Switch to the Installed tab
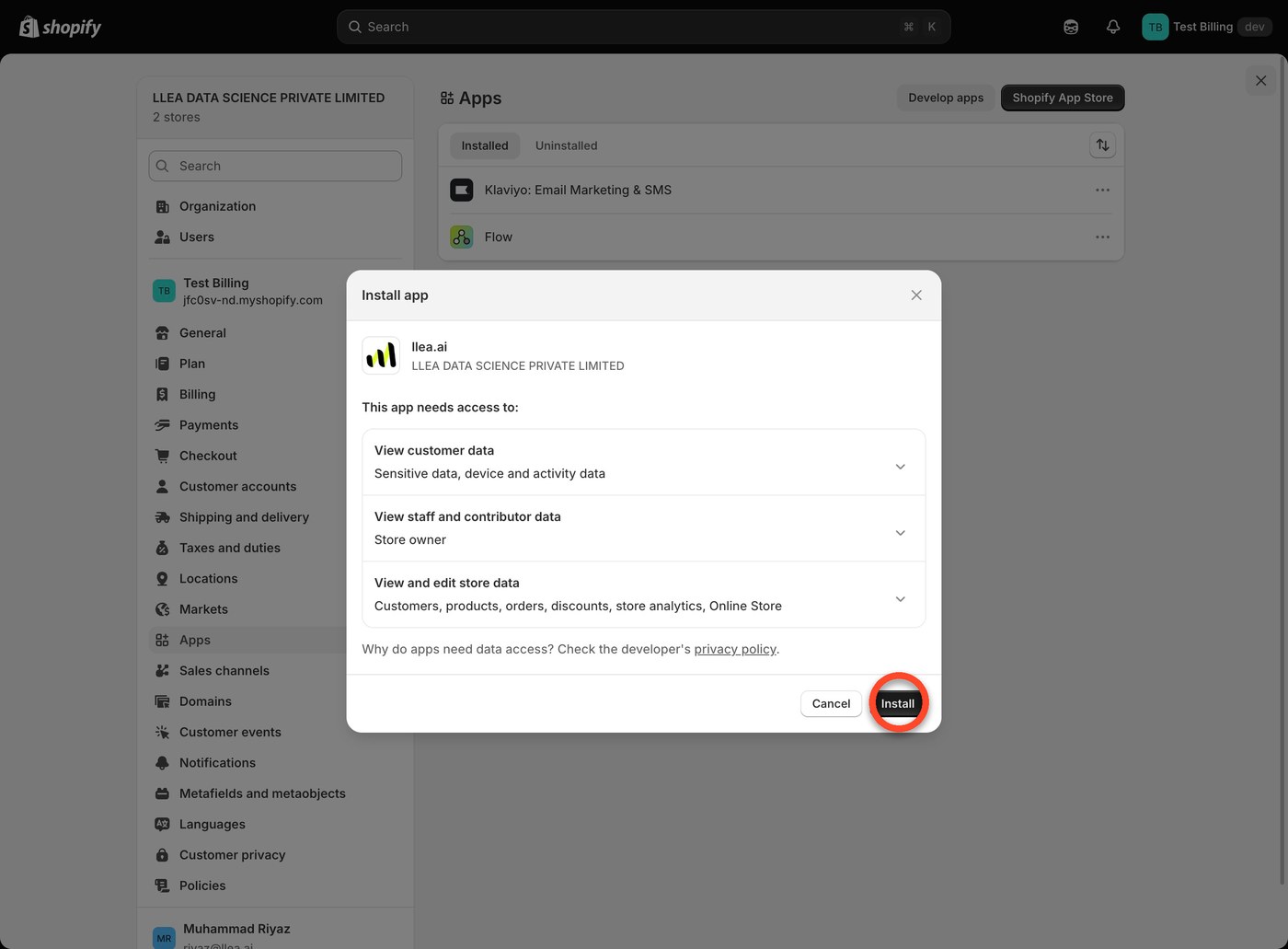The image size is (1288, 949). click(485, 145)
